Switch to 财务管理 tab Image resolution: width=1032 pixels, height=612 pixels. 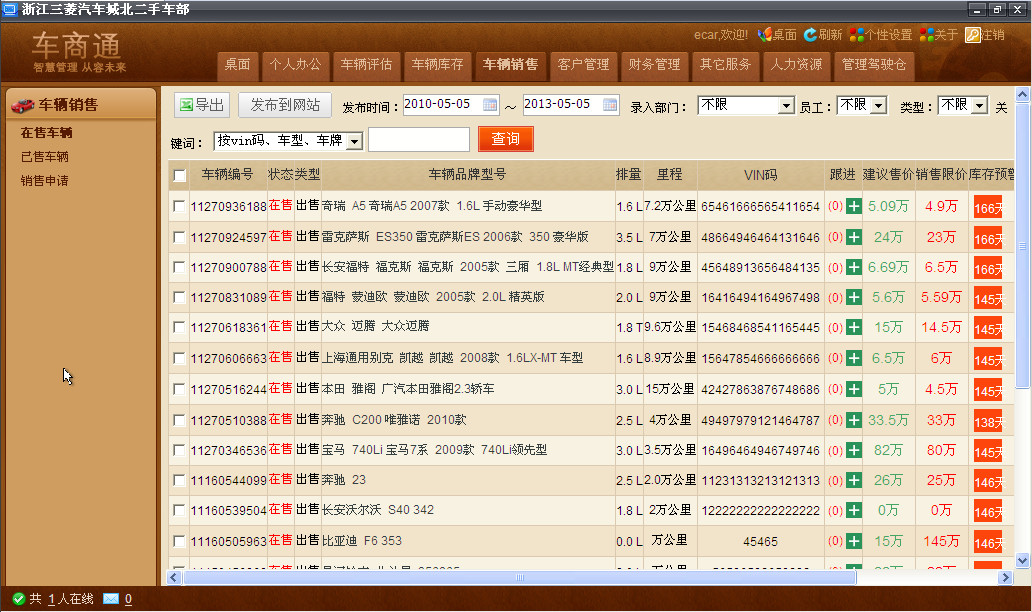(x=654, y=64)
